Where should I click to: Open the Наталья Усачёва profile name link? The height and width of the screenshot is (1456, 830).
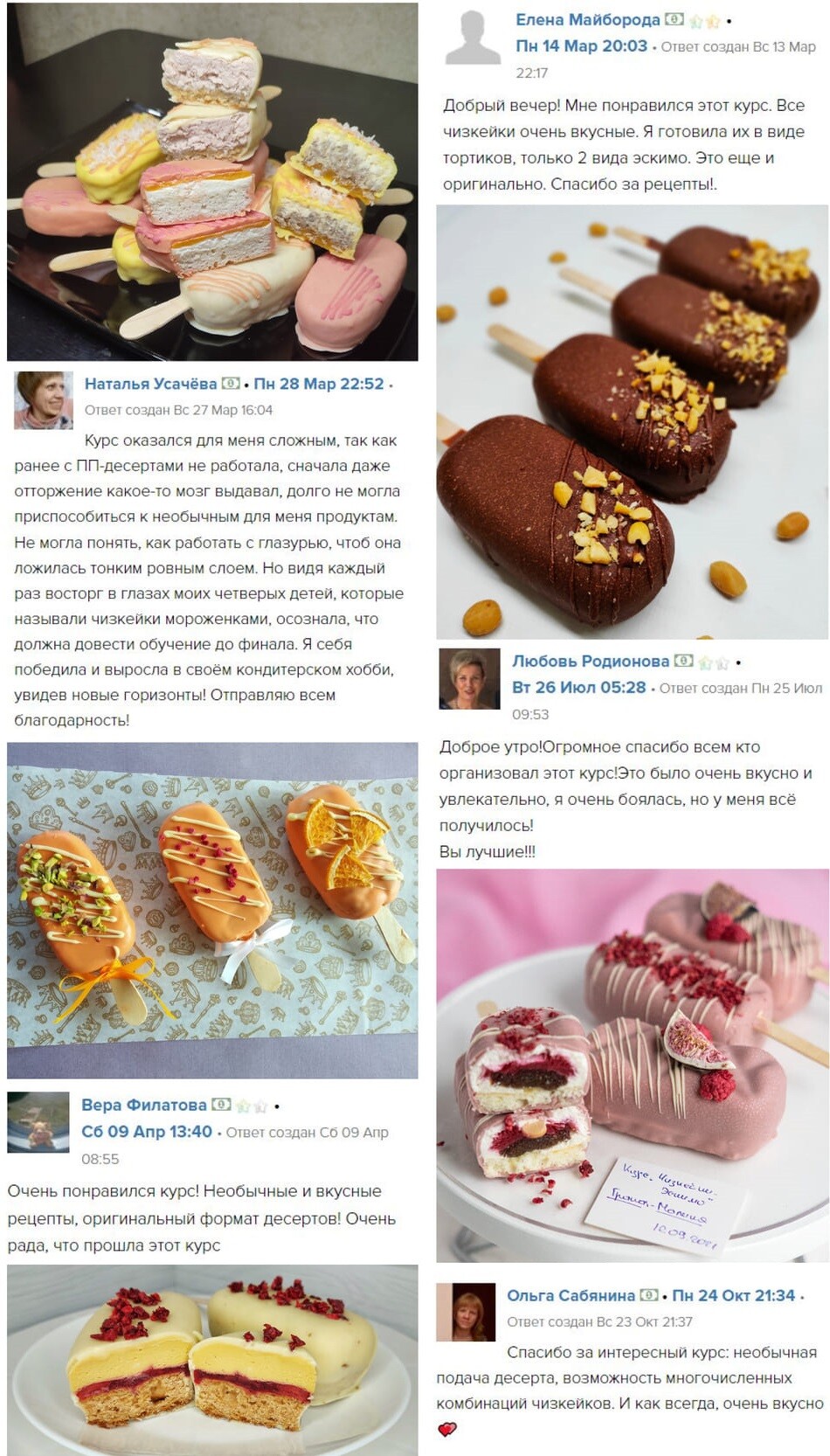click(x=150, y=384)
